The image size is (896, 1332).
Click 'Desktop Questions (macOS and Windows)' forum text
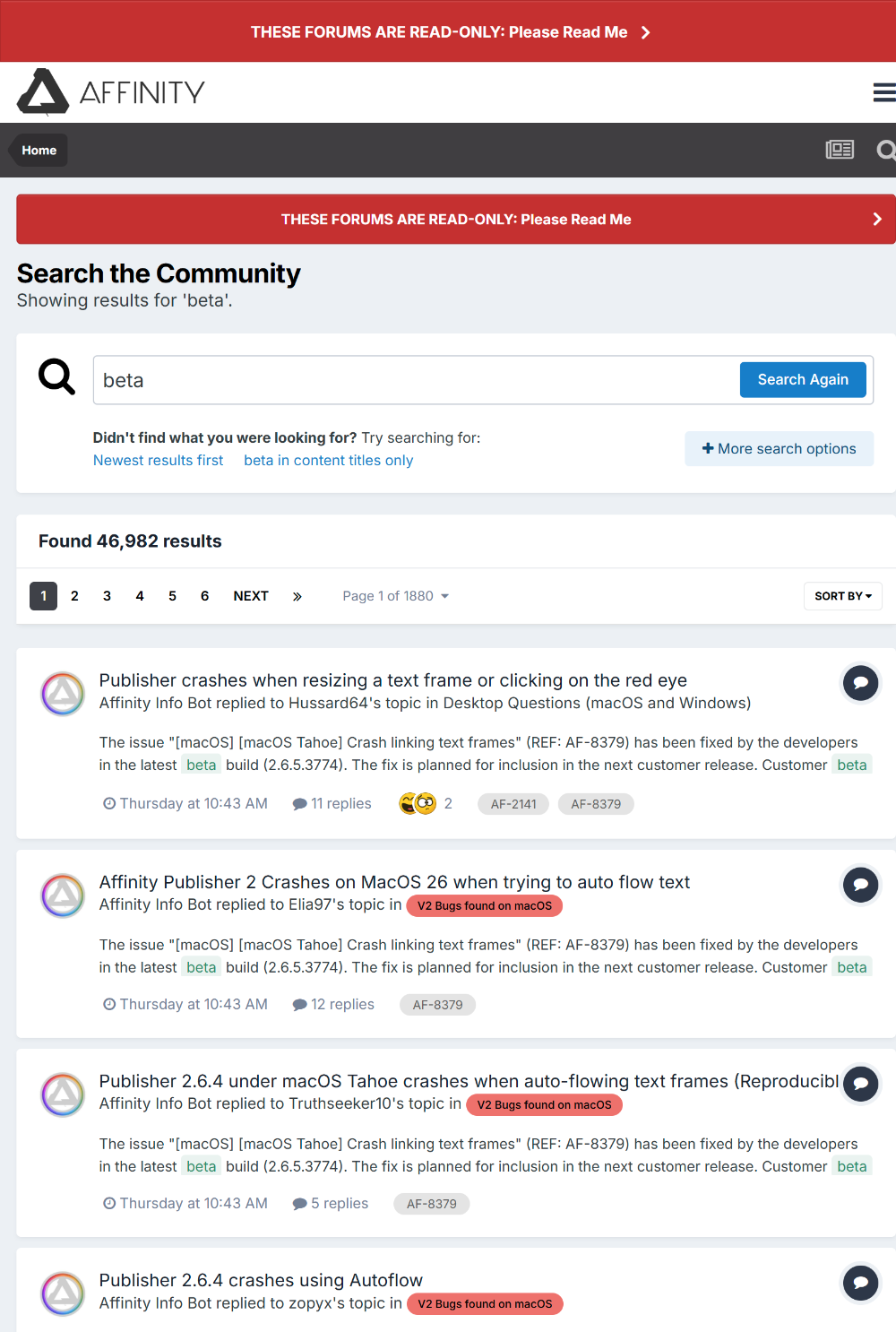click(x=597, y=703)
